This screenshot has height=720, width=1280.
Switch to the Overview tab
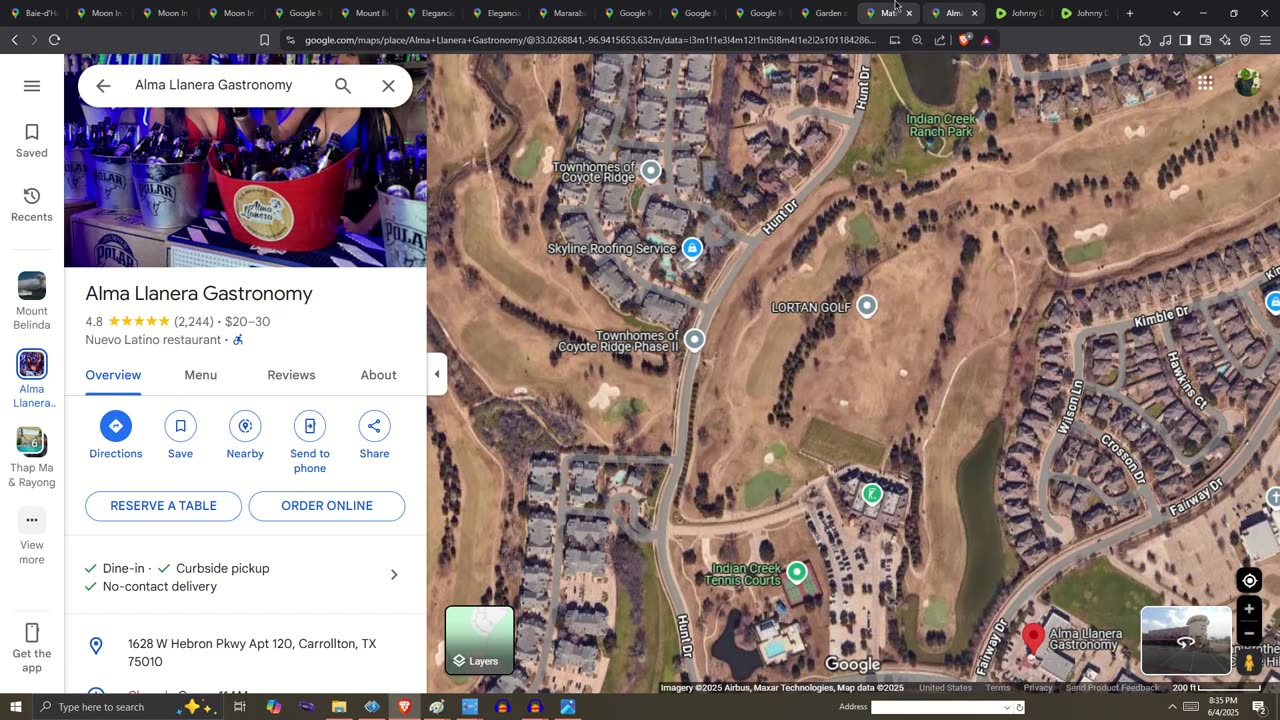click(x=113, y=375)
